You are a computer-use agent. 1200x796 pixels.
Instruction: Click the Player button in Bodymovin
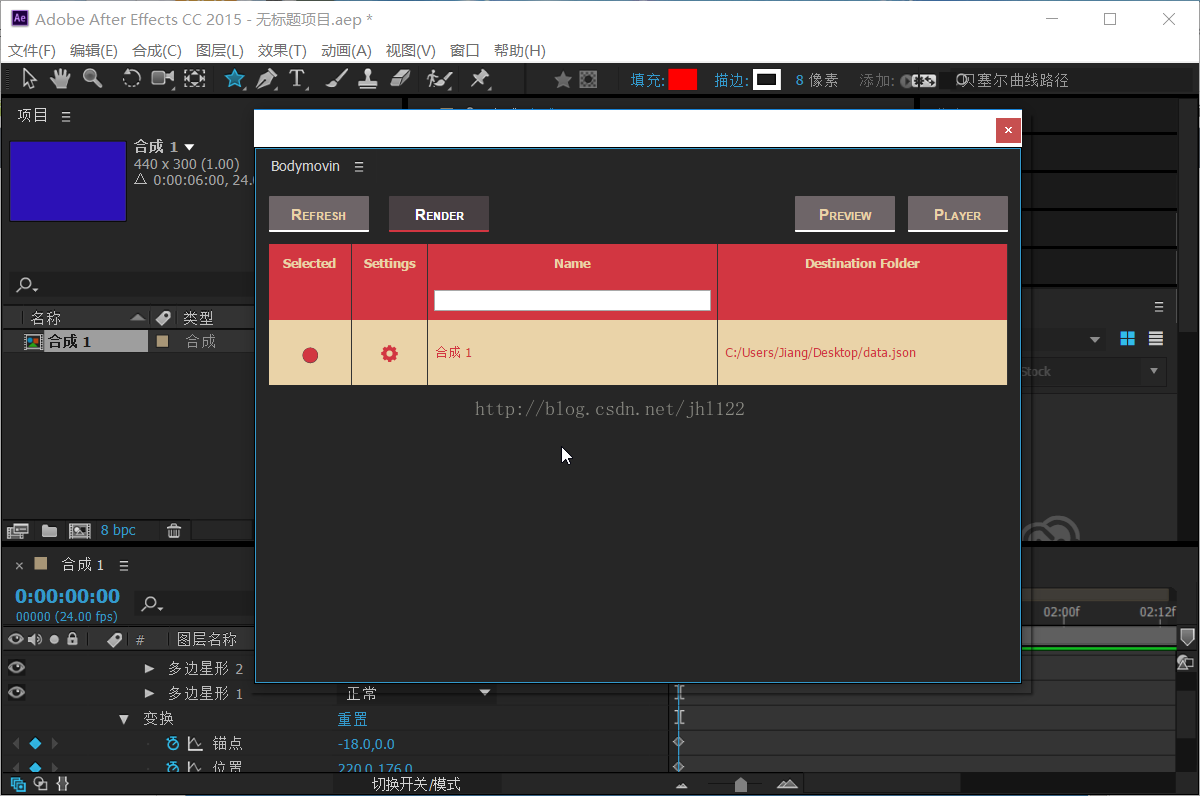[x=958, y=214]
